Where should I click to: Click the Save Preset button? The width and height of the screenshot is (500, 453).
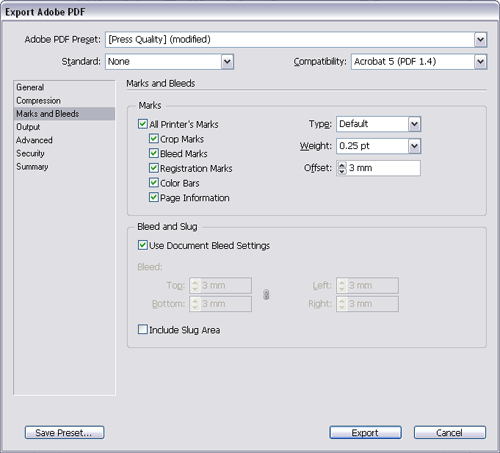[x=64, y=433]
